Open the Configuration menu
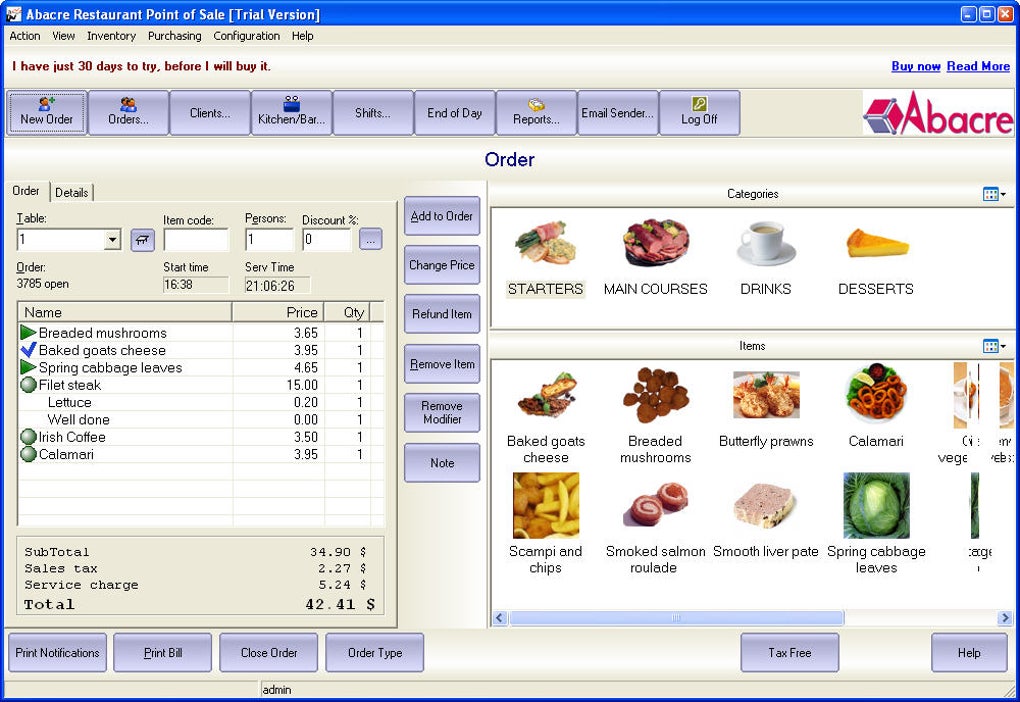 point(247,36)
